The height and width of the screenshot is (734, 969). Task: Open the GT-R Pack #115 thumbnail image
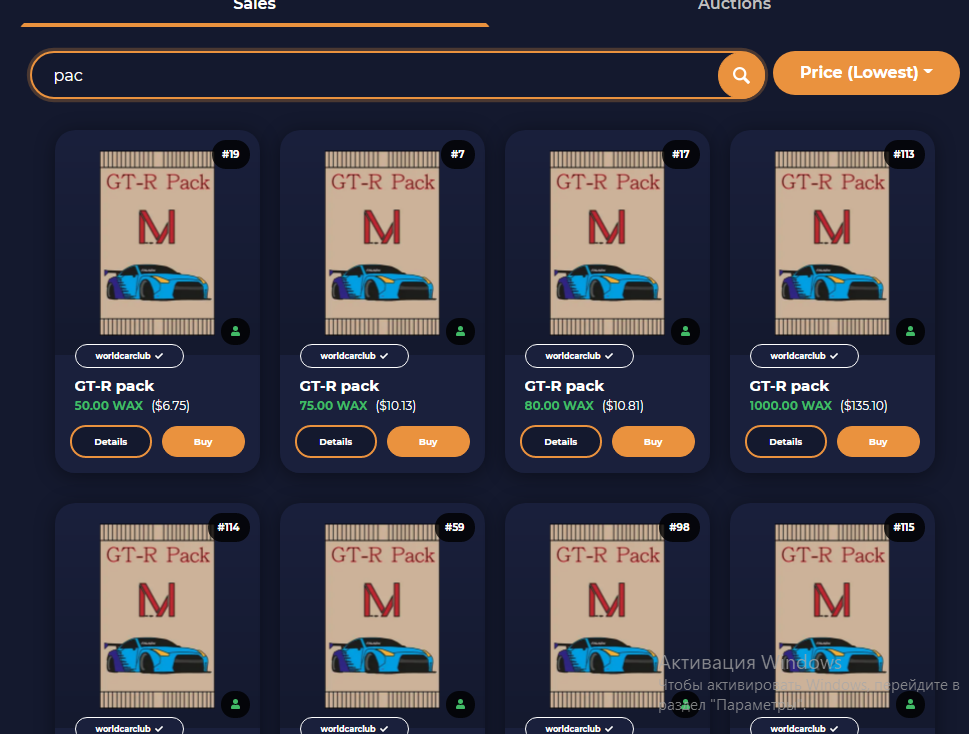point(832,616)
